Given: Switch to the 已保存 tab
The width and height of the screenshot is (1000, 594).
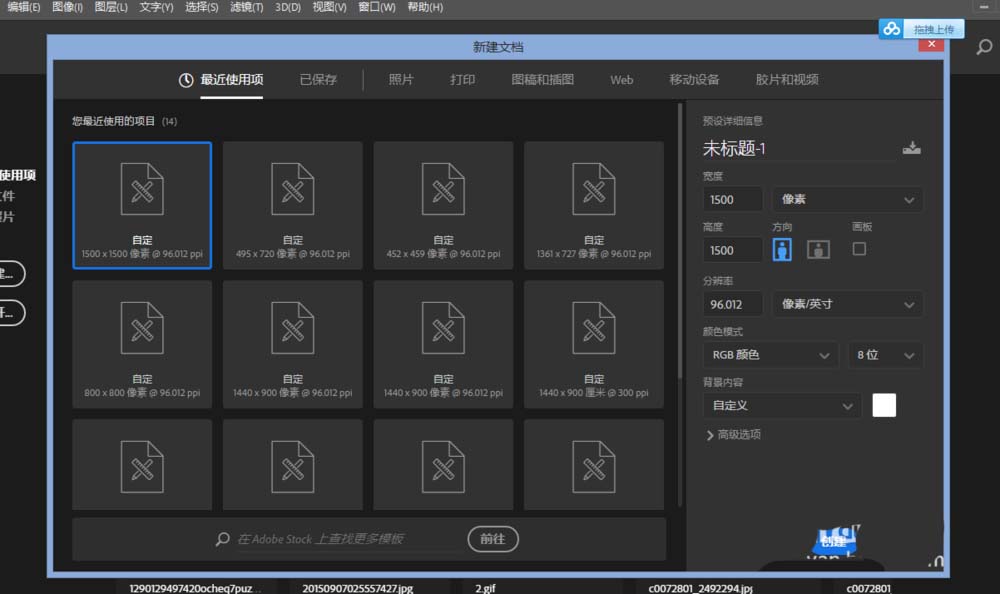Looking at the screenshot, I should (318, 80).
